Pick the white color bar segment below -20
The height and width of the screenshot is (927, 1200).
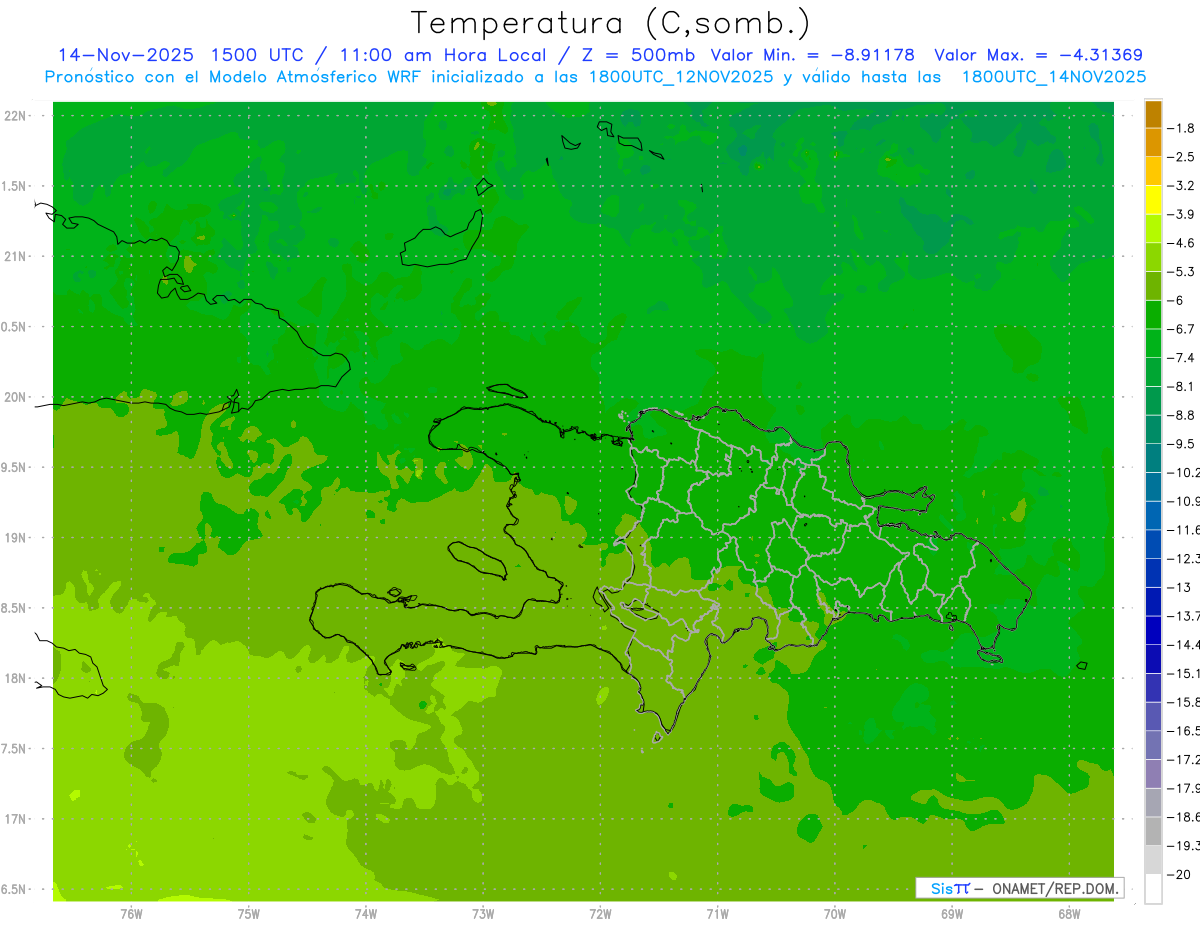pyautogui.click(x=1153, y=888)
